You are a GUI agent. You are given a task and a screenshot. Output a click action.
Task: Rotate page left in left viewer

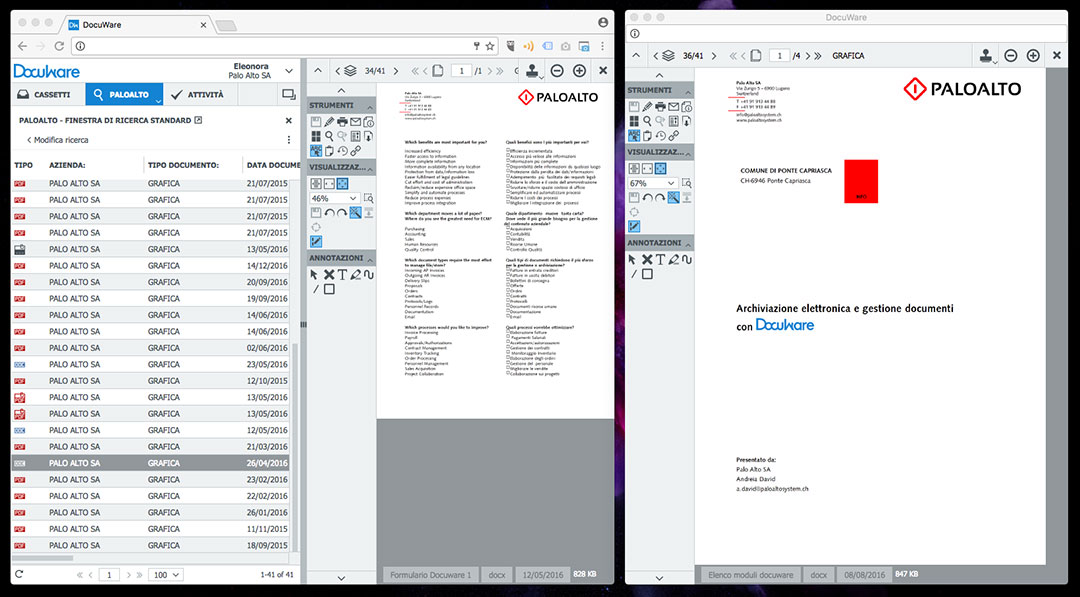[329, 213]
